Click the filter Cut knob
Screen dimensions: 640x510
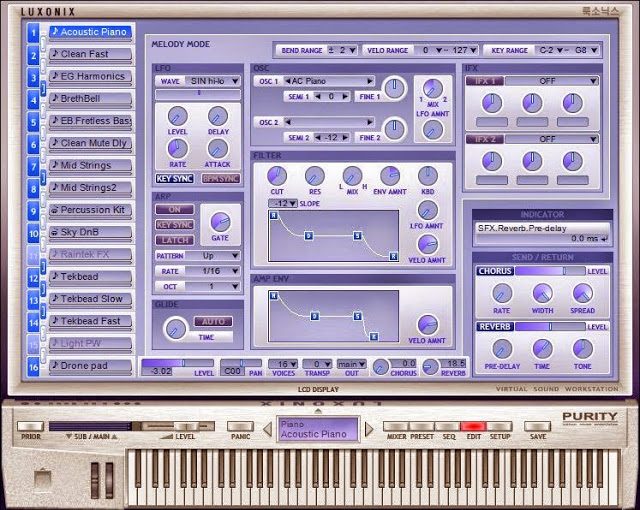277,176
